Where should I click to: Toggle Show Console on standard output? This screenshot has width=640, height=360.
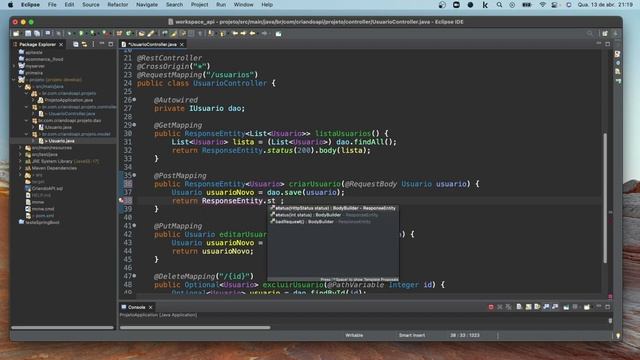click(x=546, y=307)
